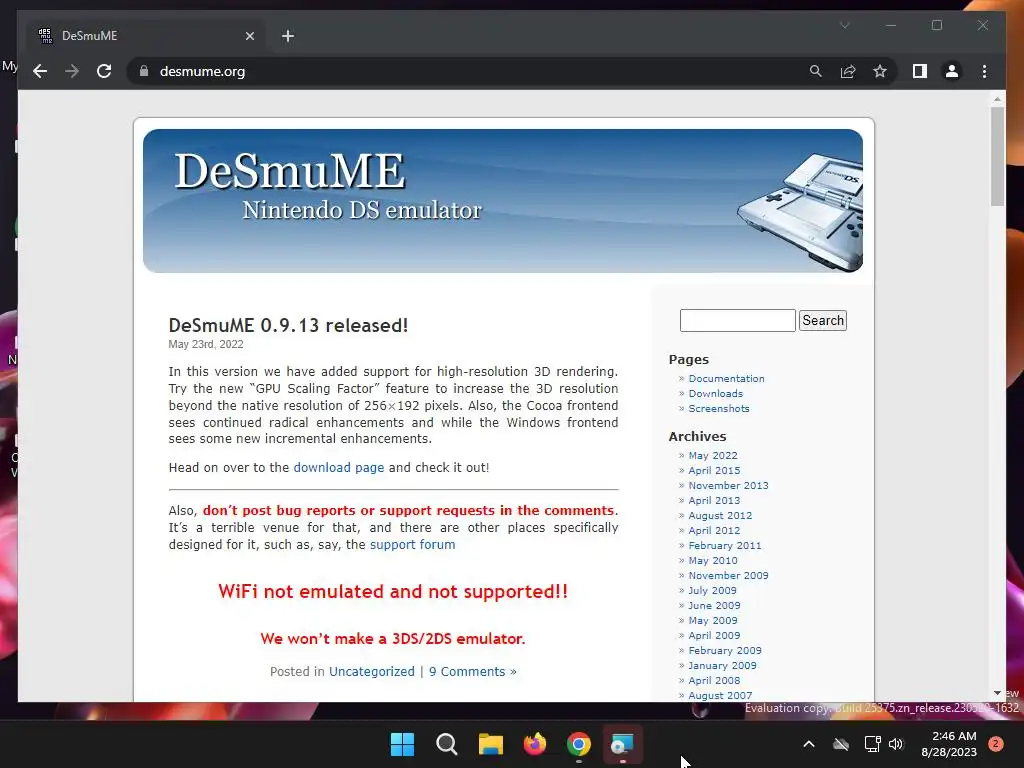Focus the site search text box
Image resolution: width=1024 pixels, height=768 pixels.
click(x=737, y=321)
